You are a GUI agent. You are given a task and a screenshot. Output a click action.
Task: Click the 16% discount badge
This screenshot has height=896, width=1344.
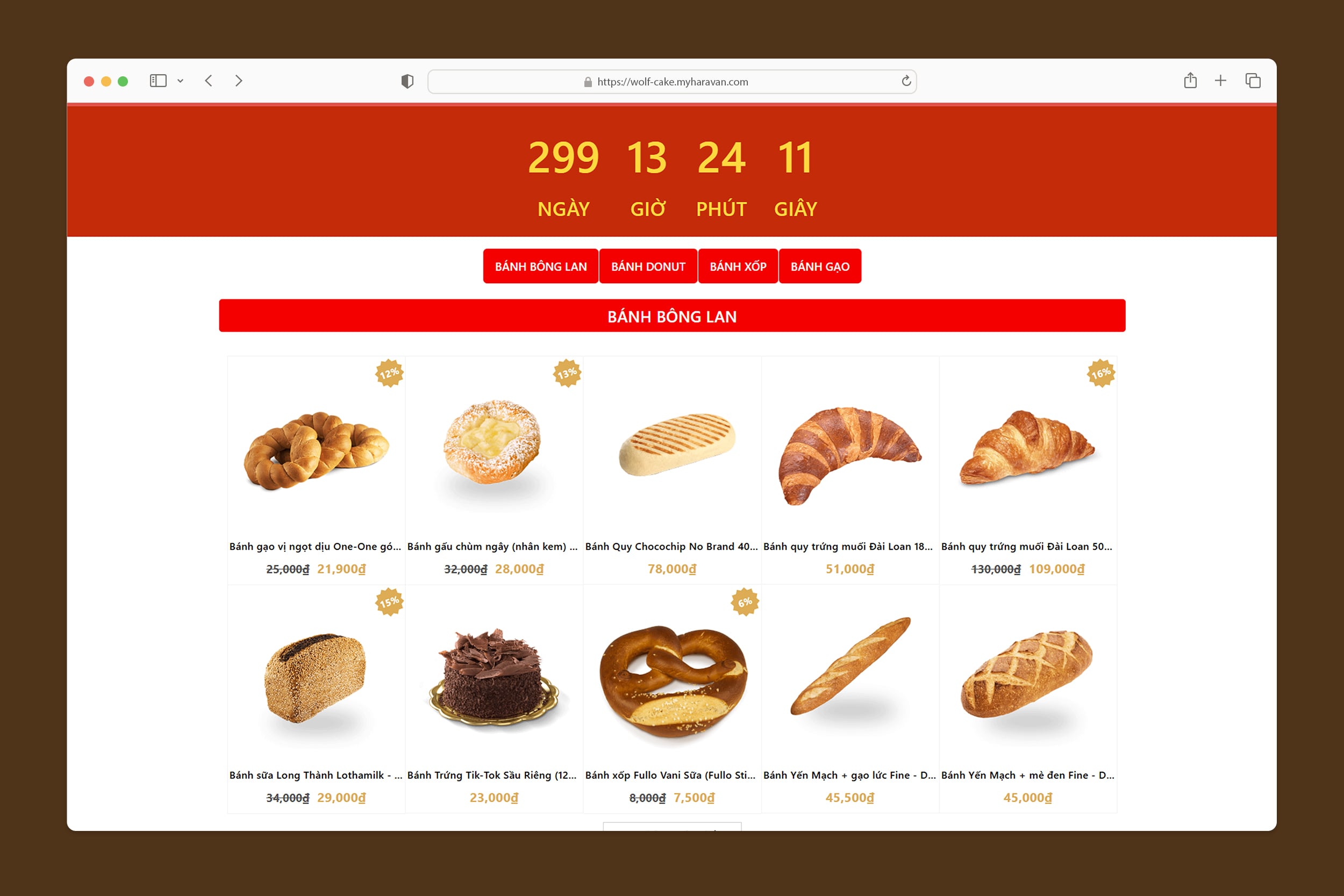point(1100,373)
